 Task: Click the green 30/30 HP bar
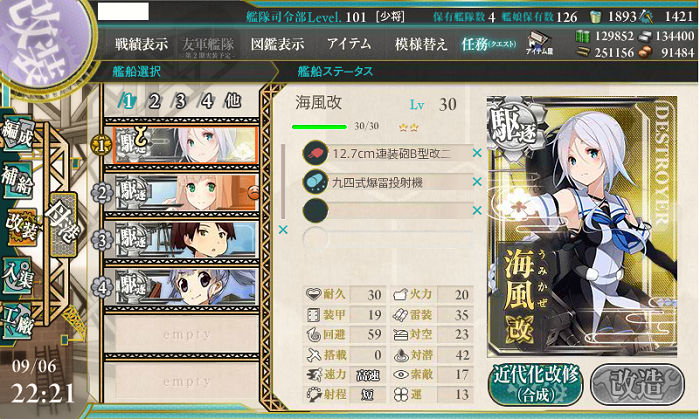(x=319, y=127)
